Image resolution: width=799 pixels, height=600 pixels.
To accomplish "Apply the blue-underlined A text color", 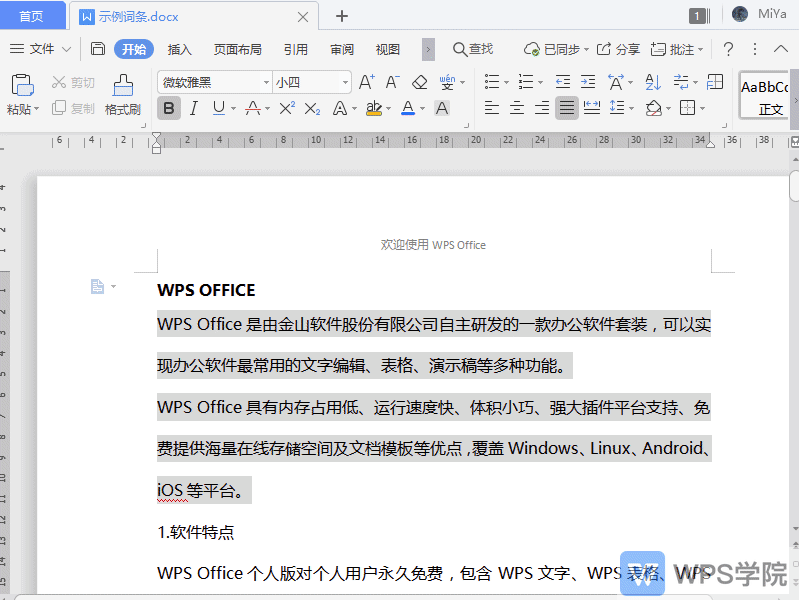I will click(x=408, y=108).
